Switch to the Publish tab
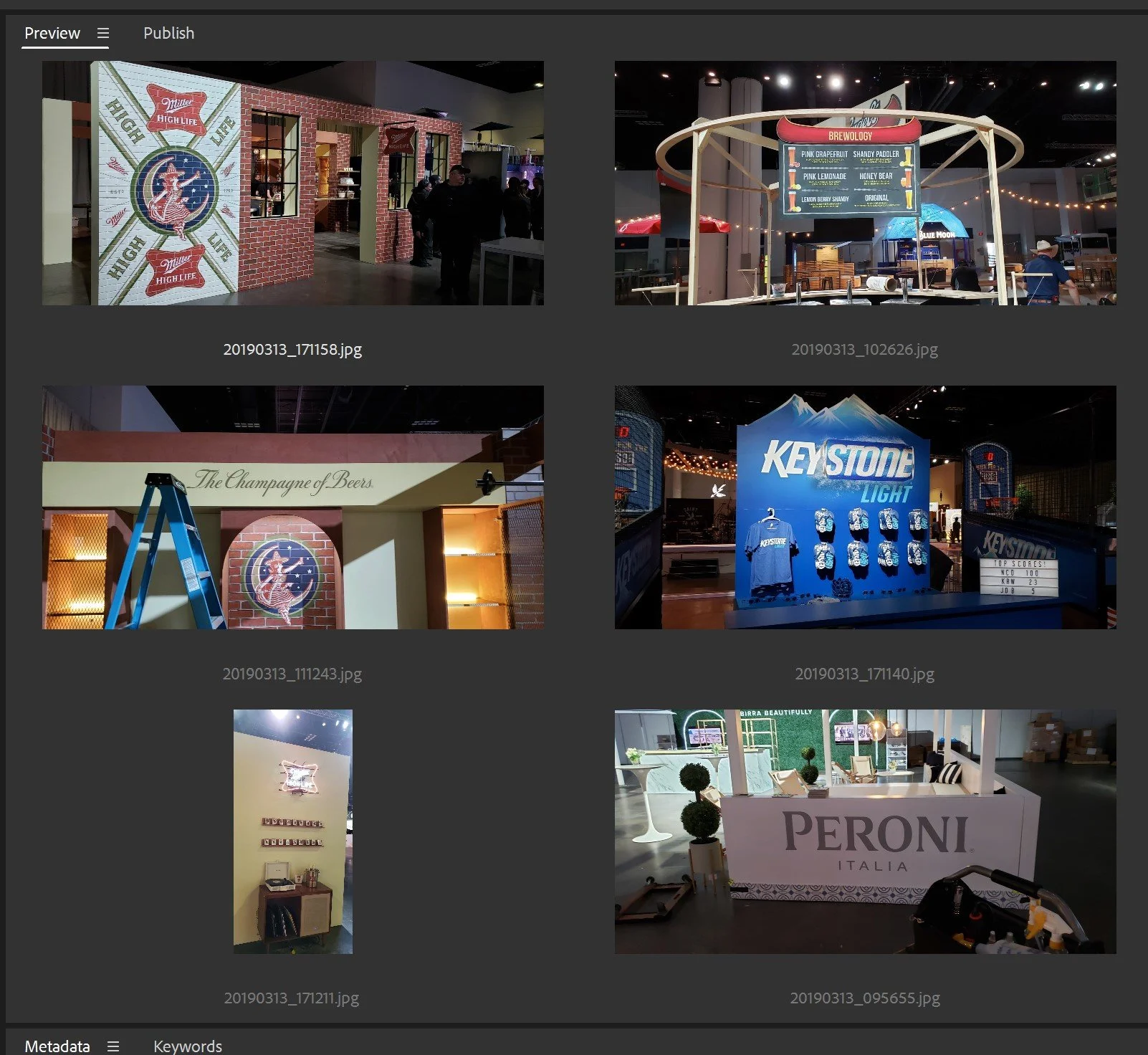This screenshot has width=1148, height=1055. pyautogui.click(x=168, y=33)
